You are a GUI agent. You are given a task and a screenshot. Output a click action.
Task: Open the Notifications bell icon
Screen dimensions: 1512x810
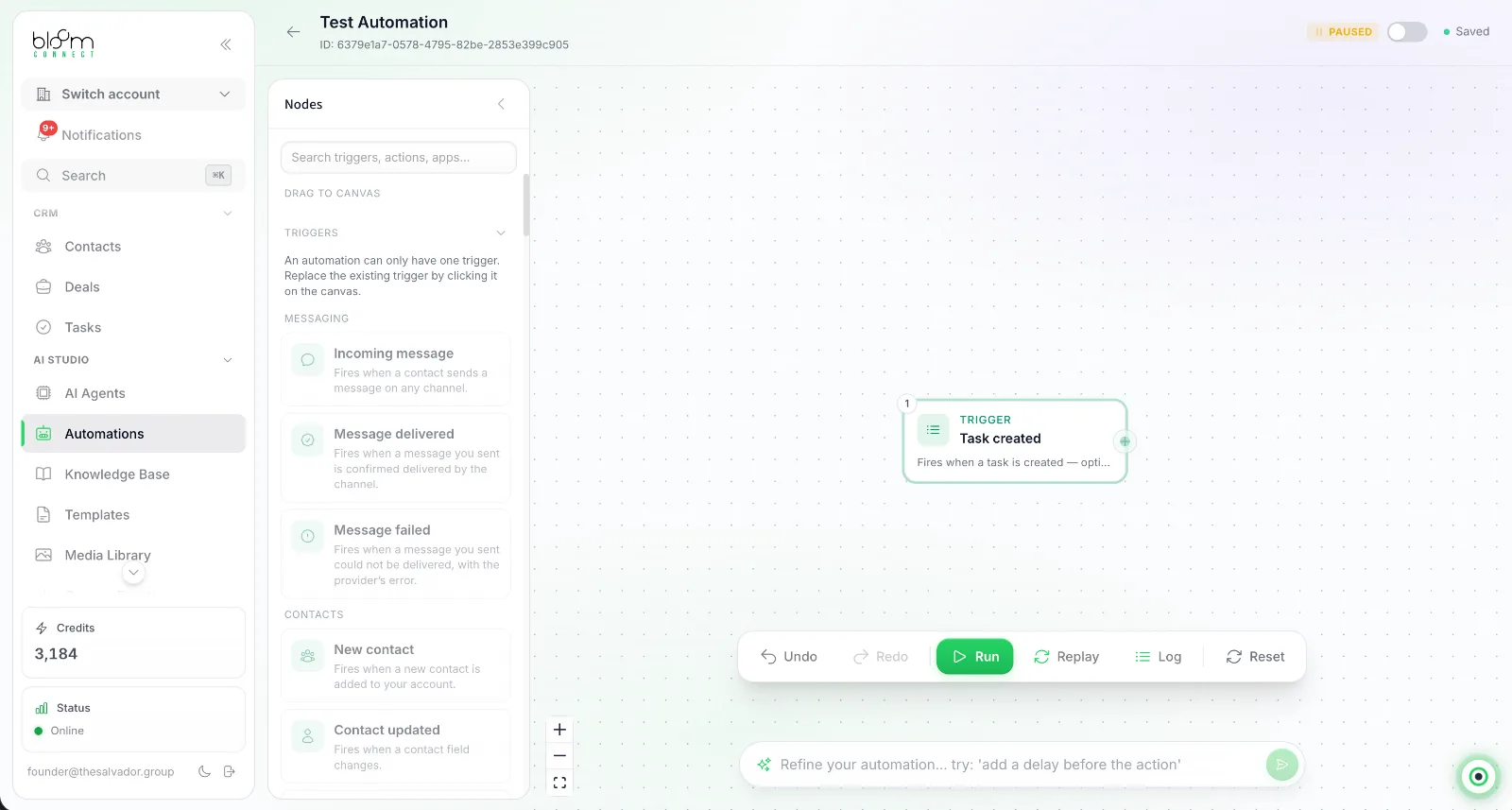point(43,135)
